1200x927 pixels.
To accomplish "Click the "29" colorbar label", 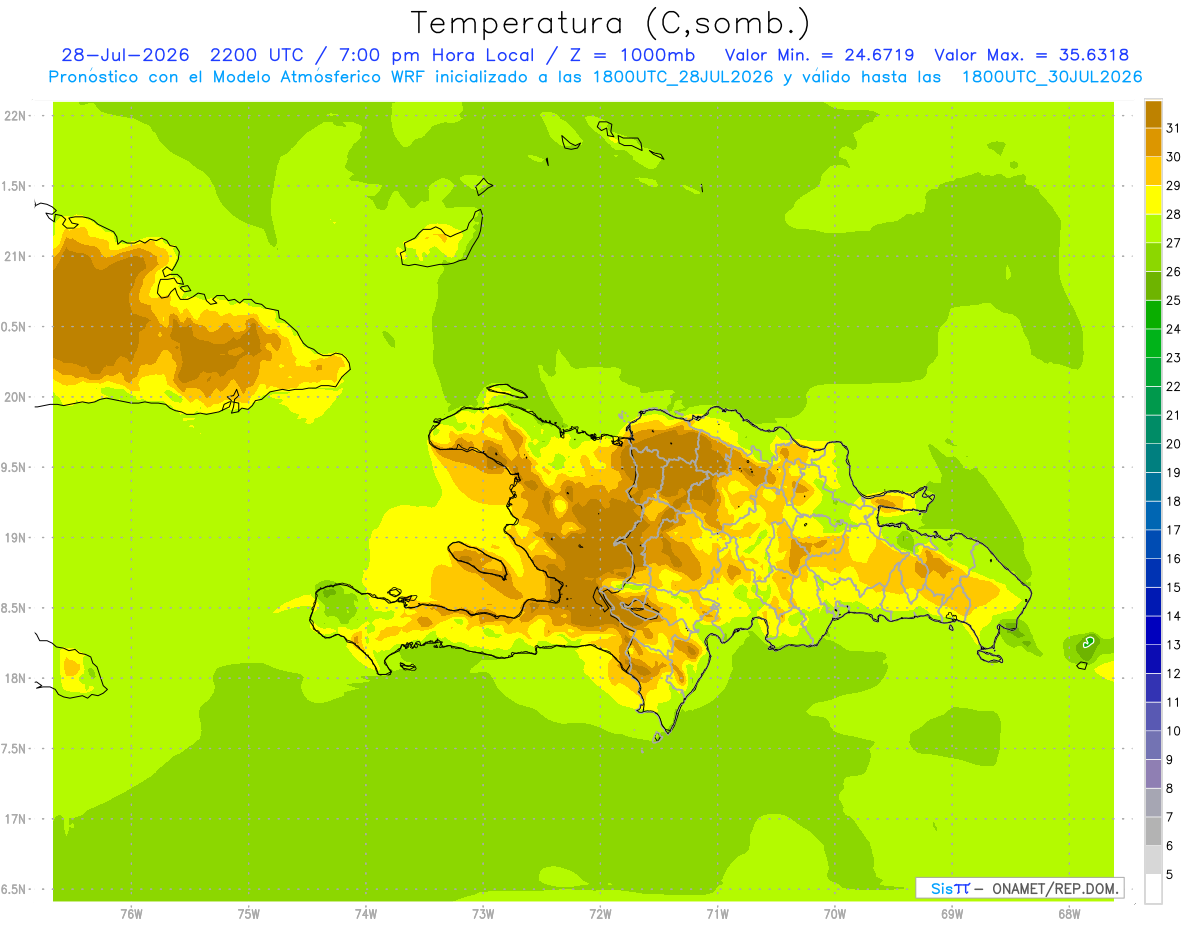I will point(1173,185).
